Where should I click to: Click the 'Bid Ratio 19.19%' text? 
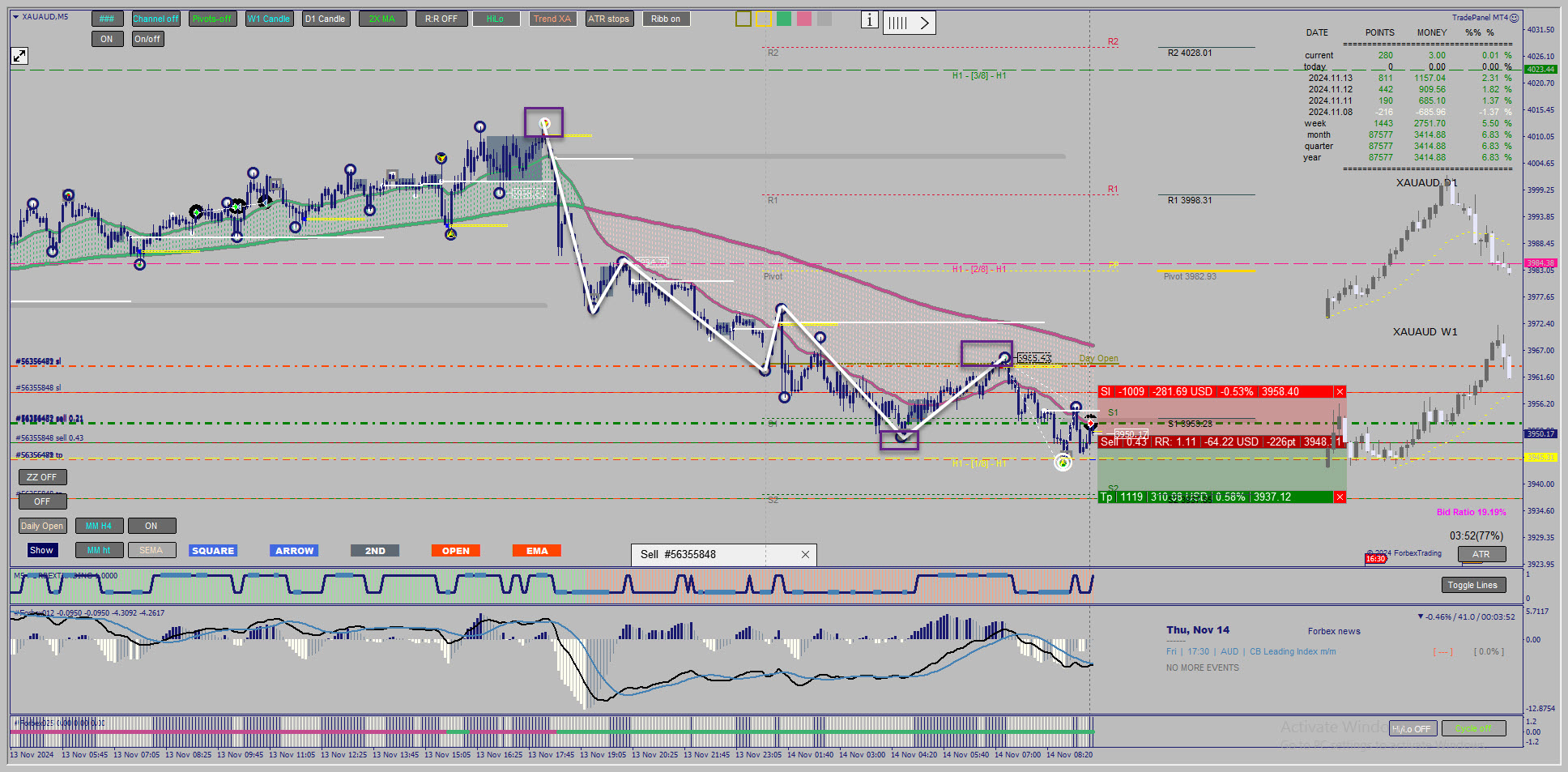click(x=1472, y=513)
